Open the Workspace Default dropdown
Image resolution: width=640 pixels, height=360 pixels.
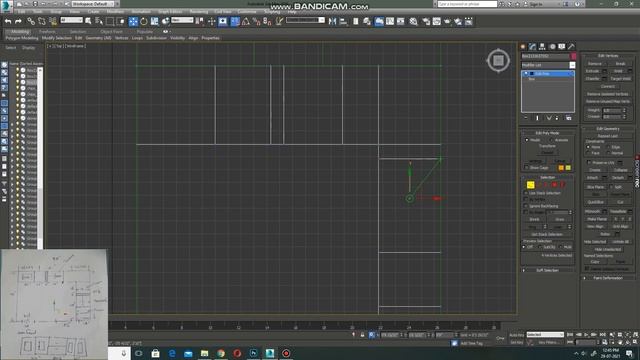coord(94,4)
